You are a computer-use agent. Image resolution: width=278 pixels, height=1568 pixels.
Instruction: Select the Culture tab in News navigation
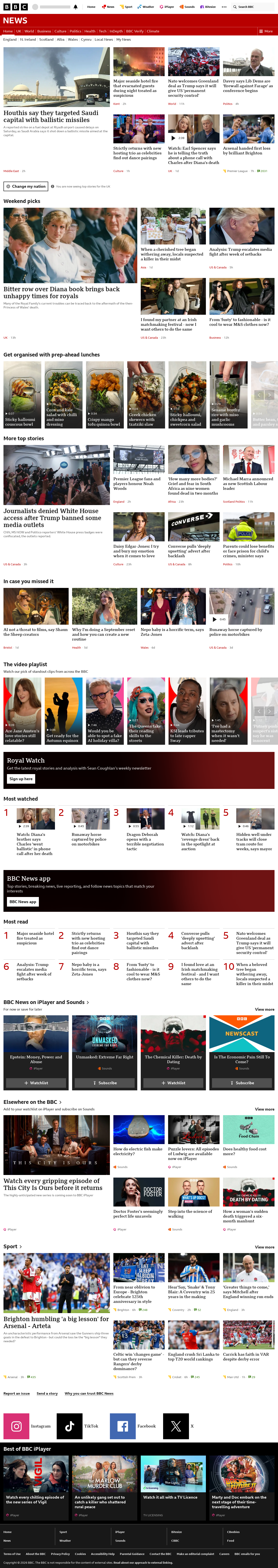click(x=60, y=31)
